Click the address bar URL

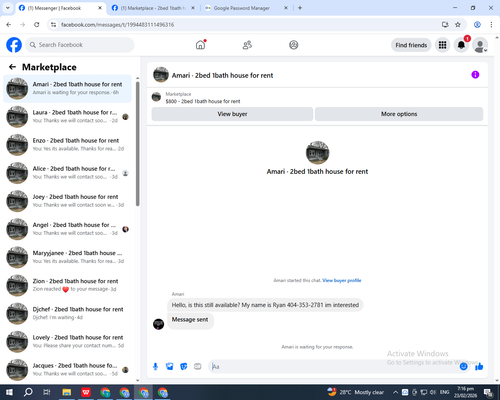(118, 25)
